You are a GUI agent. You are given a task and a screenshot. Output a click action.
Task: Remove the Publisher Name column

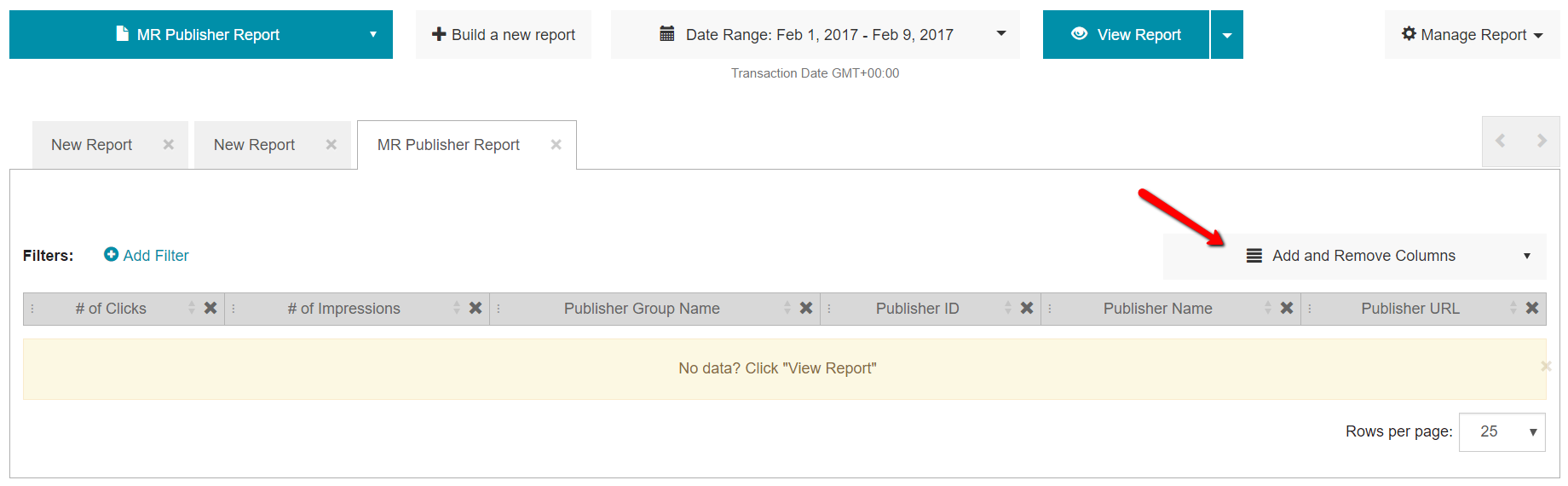click(1287, 308)
